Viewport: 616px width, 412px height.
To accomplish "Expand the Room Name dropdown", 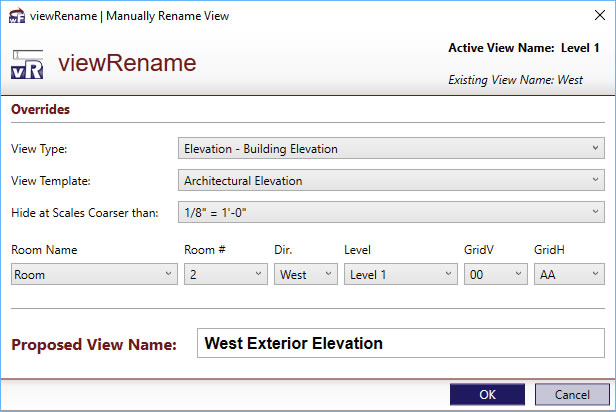I will click(x=94, y=274).
